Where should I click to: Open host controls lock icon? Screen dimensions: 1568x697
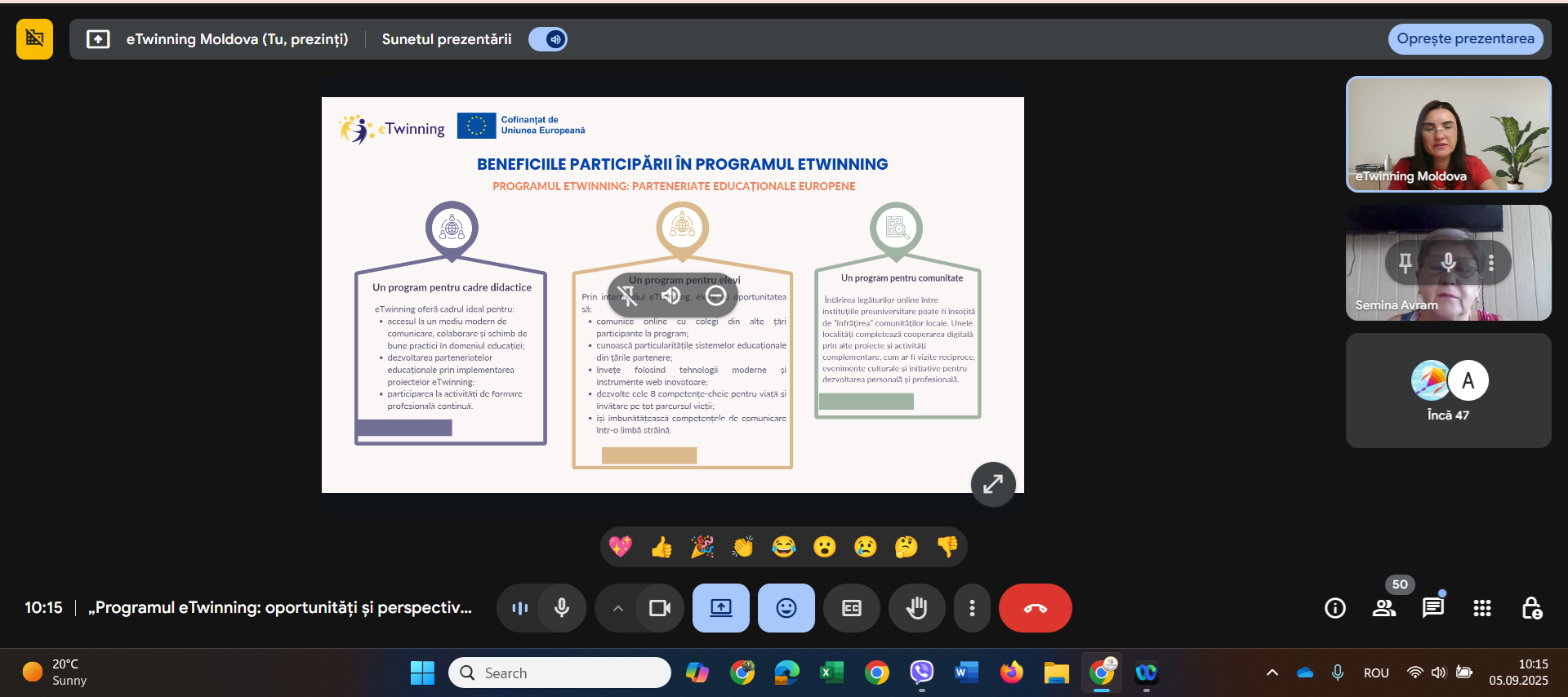(x=1531, y=608)
